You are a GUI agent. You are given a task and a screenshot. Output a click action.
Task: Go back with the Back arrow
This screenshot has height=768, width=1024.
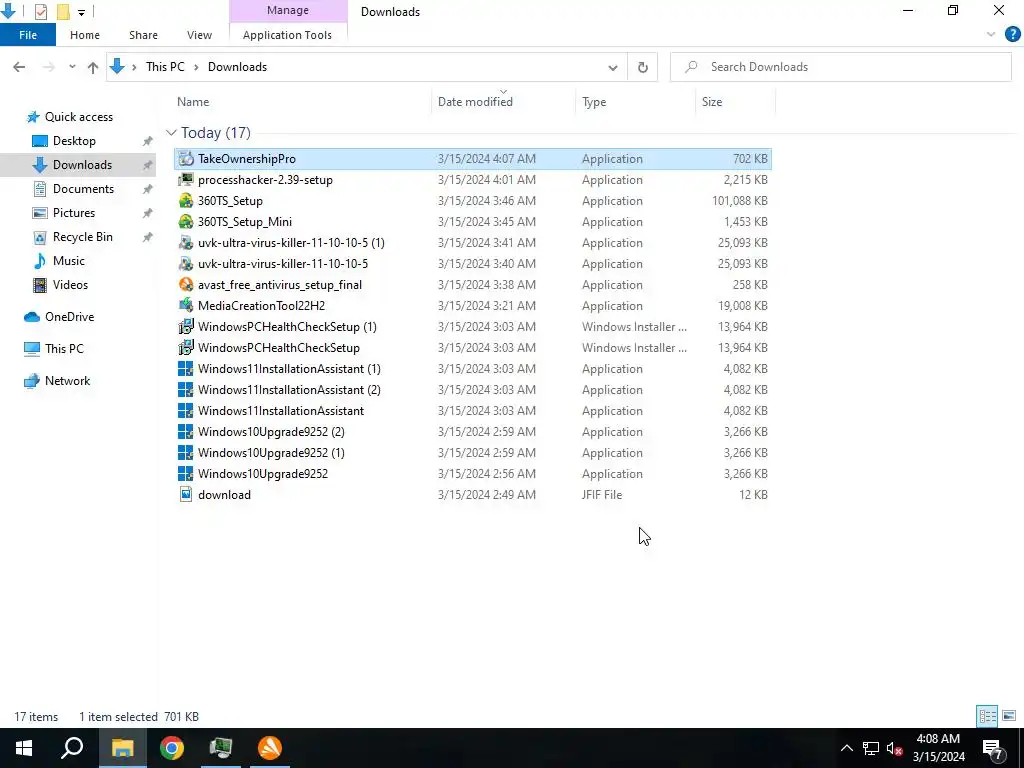[x=19, y=67]
